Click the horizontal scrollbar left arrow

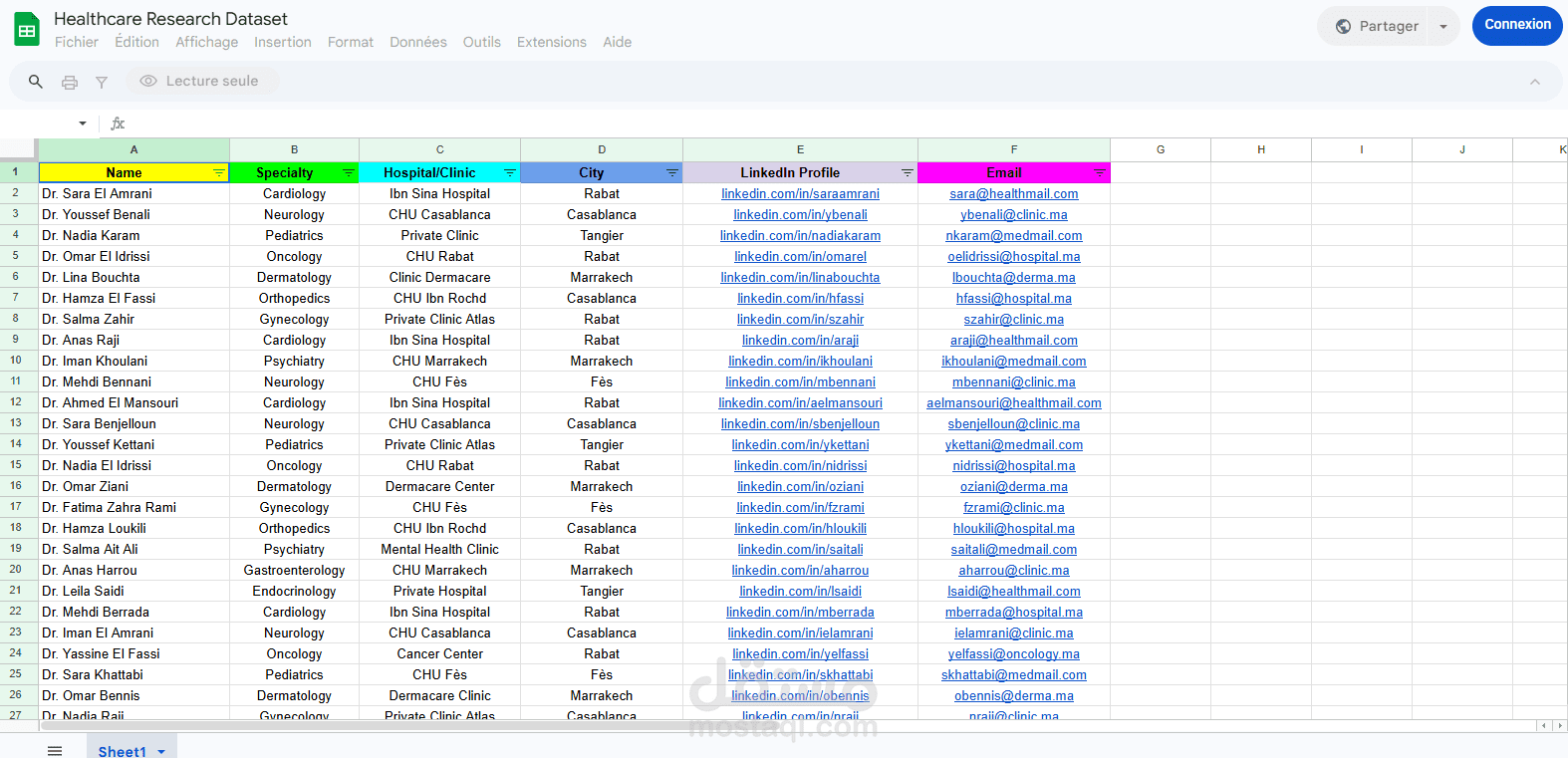pos(1544,726)
